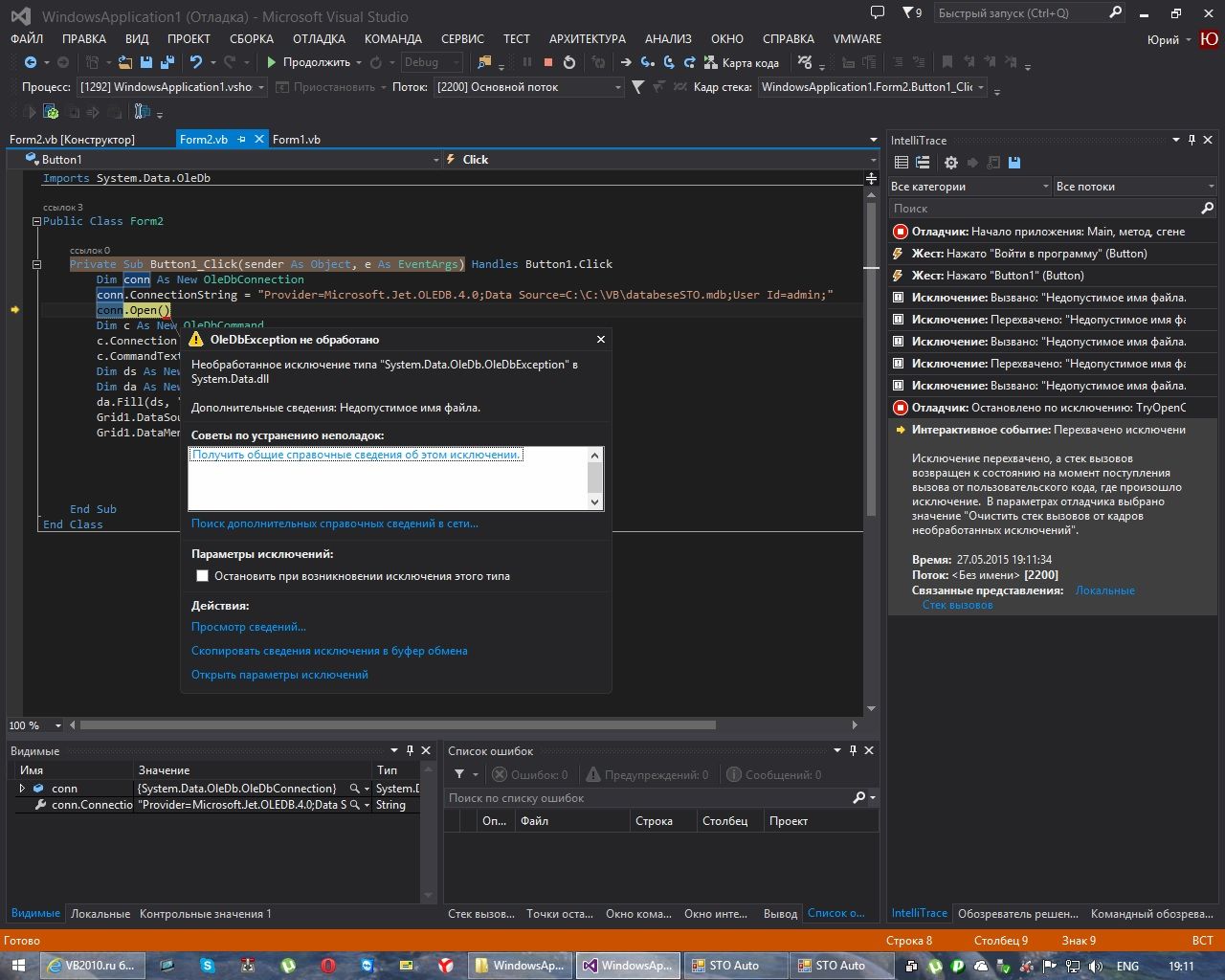Stop debugging with the red square icon
This screenshot has width=1225, height=980.
point(548,62)
